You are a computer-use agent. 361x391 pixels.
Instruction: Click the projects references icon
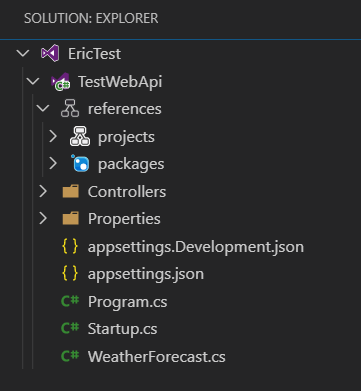click(x=80, y=136)
